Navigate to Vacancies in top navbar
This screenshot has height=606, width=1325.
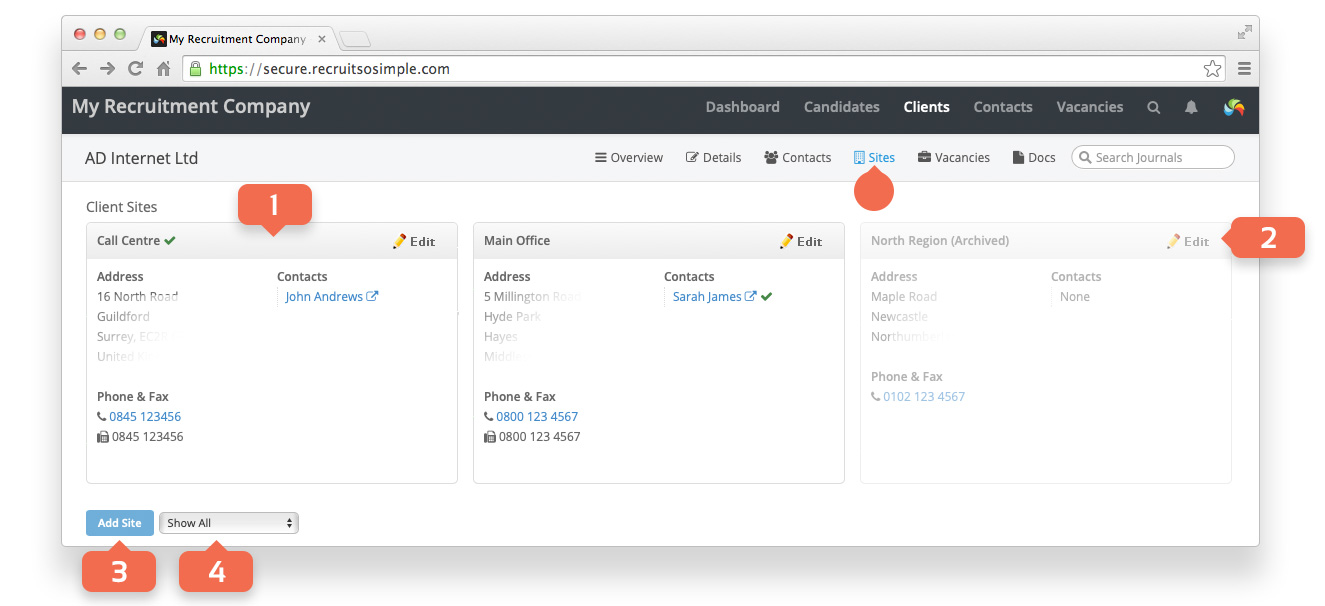[1090, 107]
